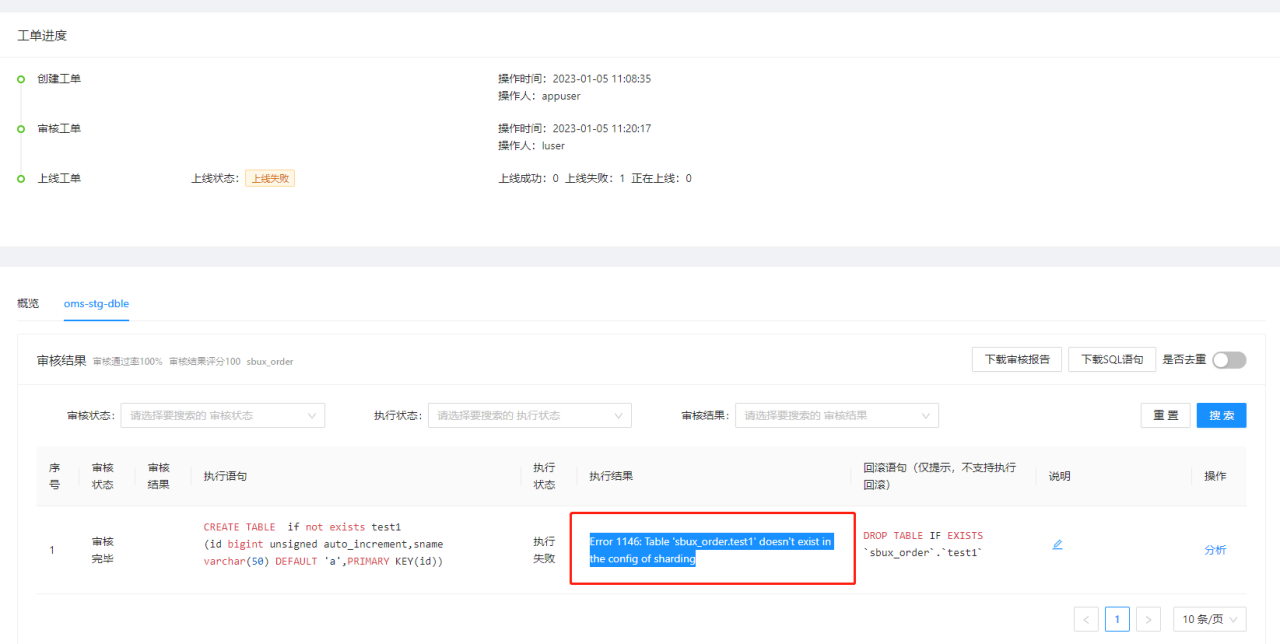Open the 审核状态 dropdown selector
Image resolution: width=1280 pixels, height=644 pixels.
pos(222,415)
